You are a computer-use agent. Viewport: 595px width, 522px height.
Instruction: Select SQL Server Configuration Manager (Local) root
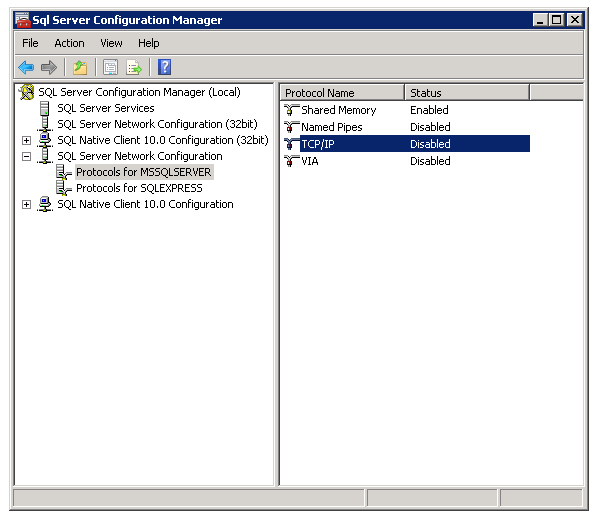(x=139, y=92)
